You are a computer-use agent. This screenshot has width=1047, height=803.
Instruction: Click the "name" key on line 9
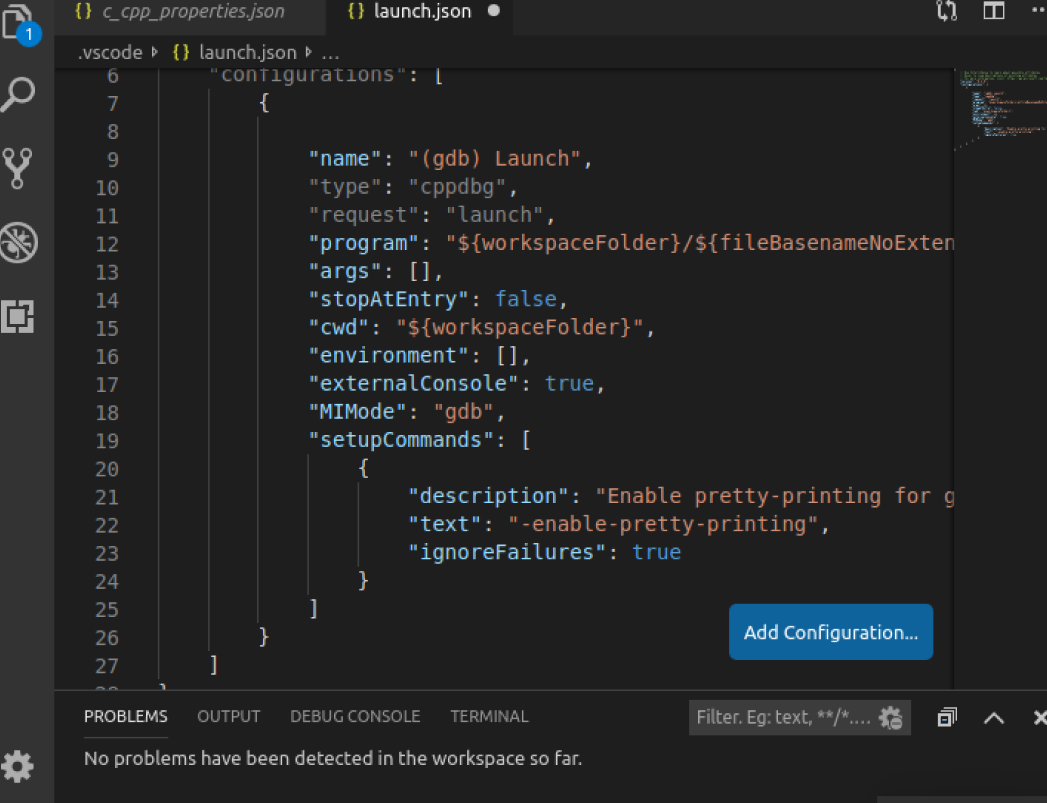pyautogui.click(x=345, y=159)
